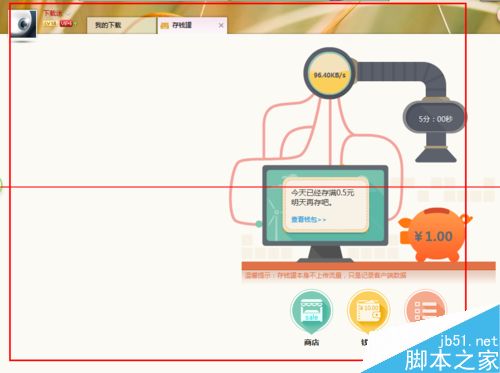
Task: Select the 存钱罐 tab
Action: click(x=192, y=25)
